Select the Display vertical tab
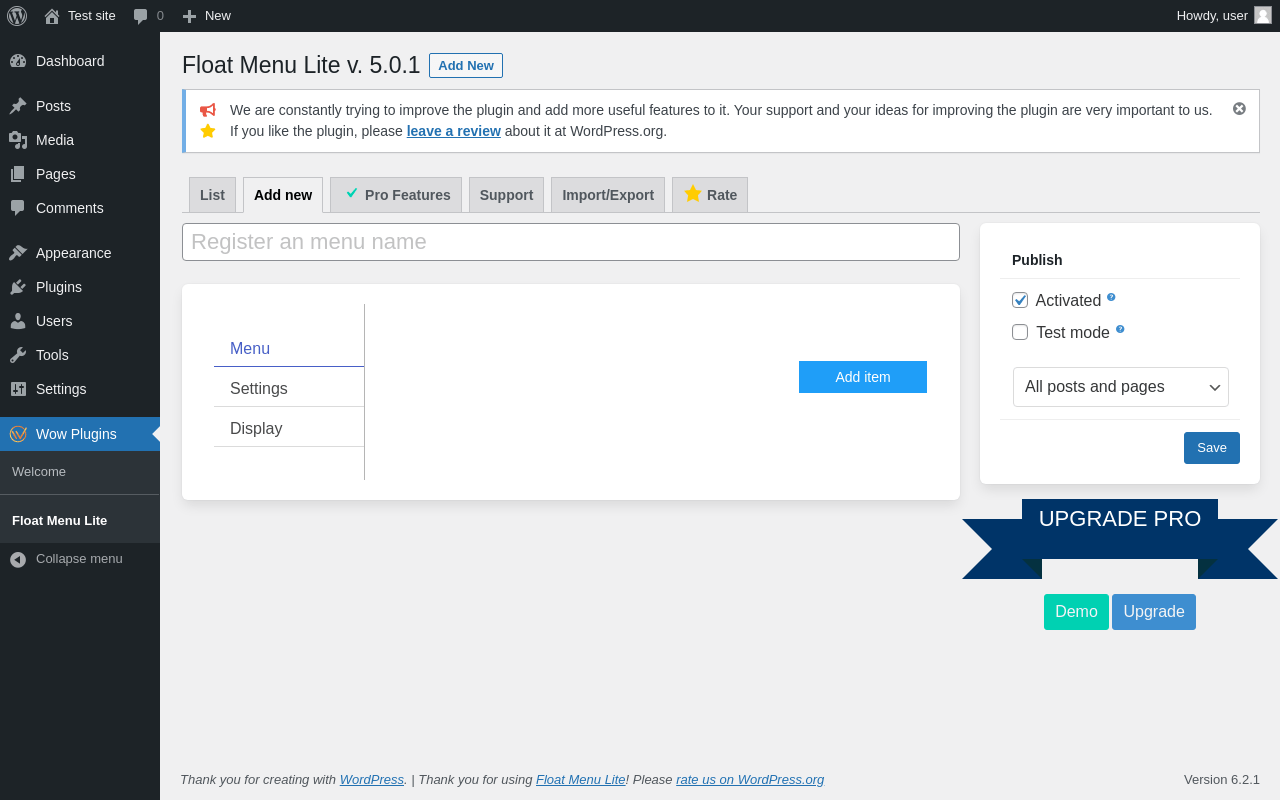Image resolution: width=1280 pixels, height=800 pixels. 289,429
